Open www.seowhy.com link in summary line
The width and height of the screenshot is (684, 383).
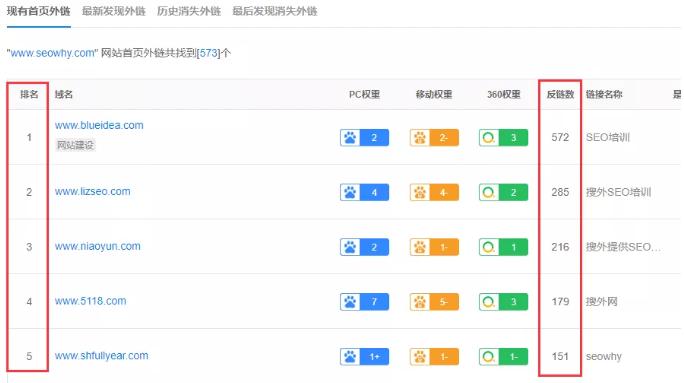(x=52, y=53)
